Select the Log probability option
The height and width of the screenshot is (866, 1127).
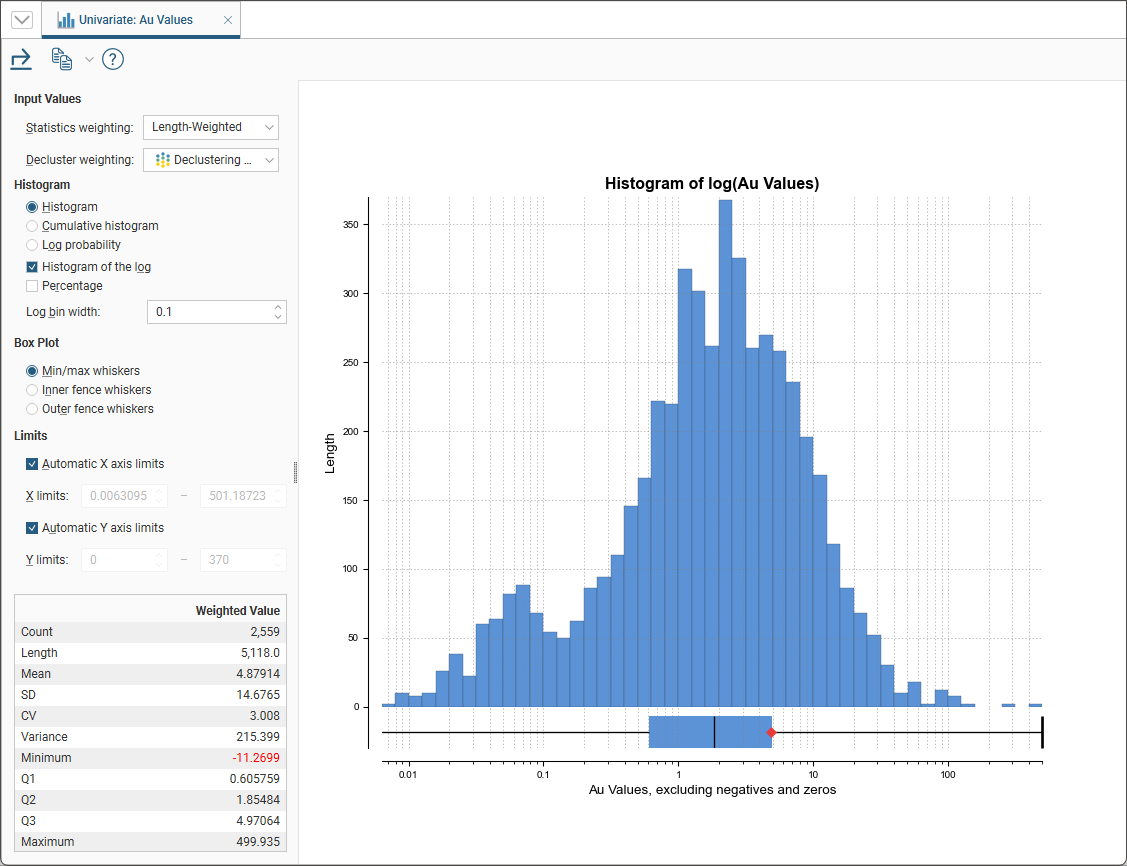[33, 245]
